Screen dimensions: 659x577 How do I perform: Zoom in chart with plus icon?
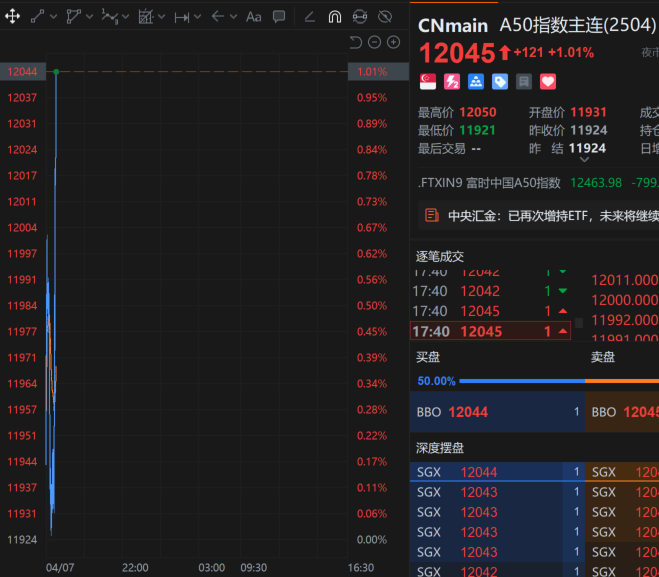click(x=393, y=42)
